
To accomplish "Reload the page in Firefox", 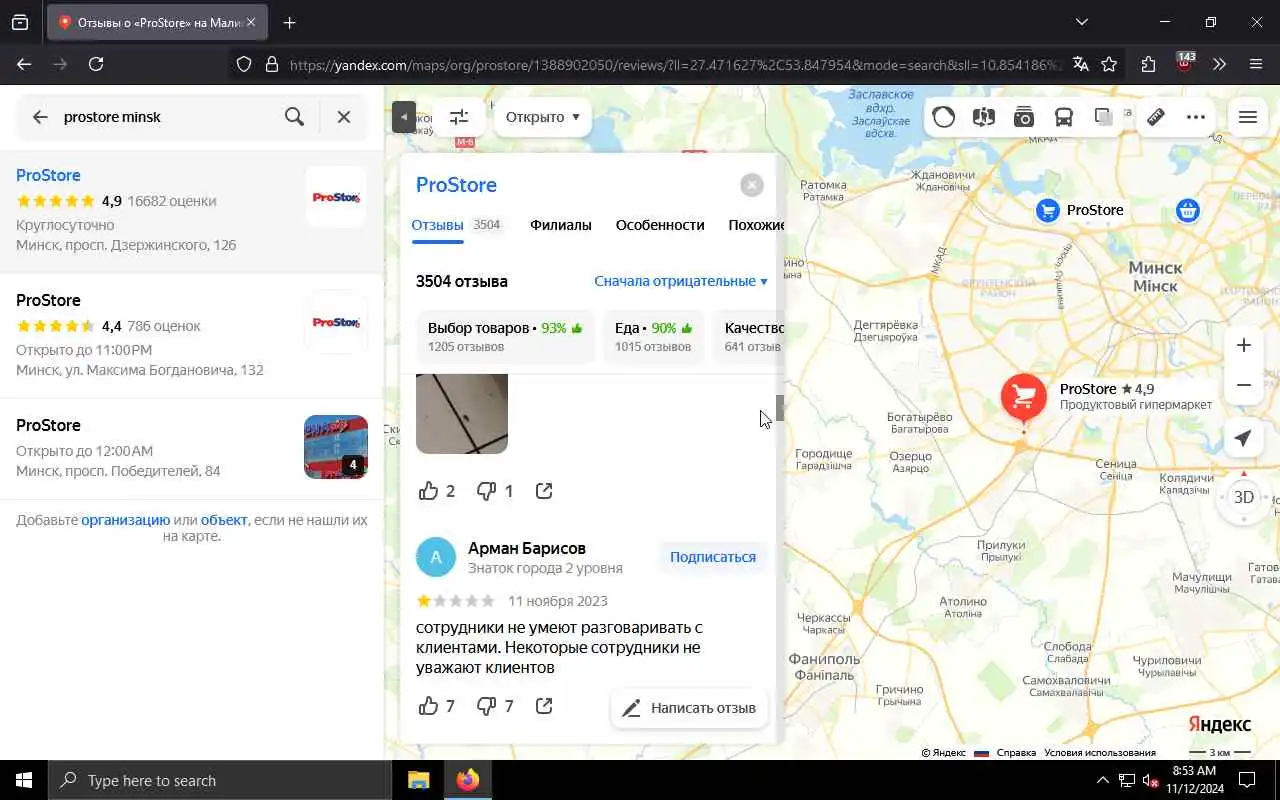I will tap(96, 64).
